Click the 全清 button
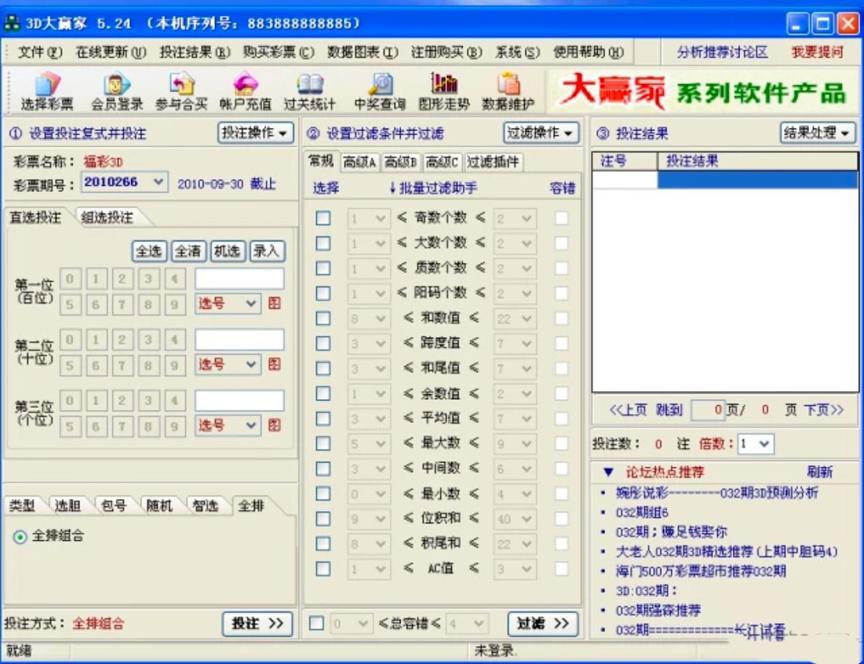This screenshot has width=864, height=664. click(188, 251)
